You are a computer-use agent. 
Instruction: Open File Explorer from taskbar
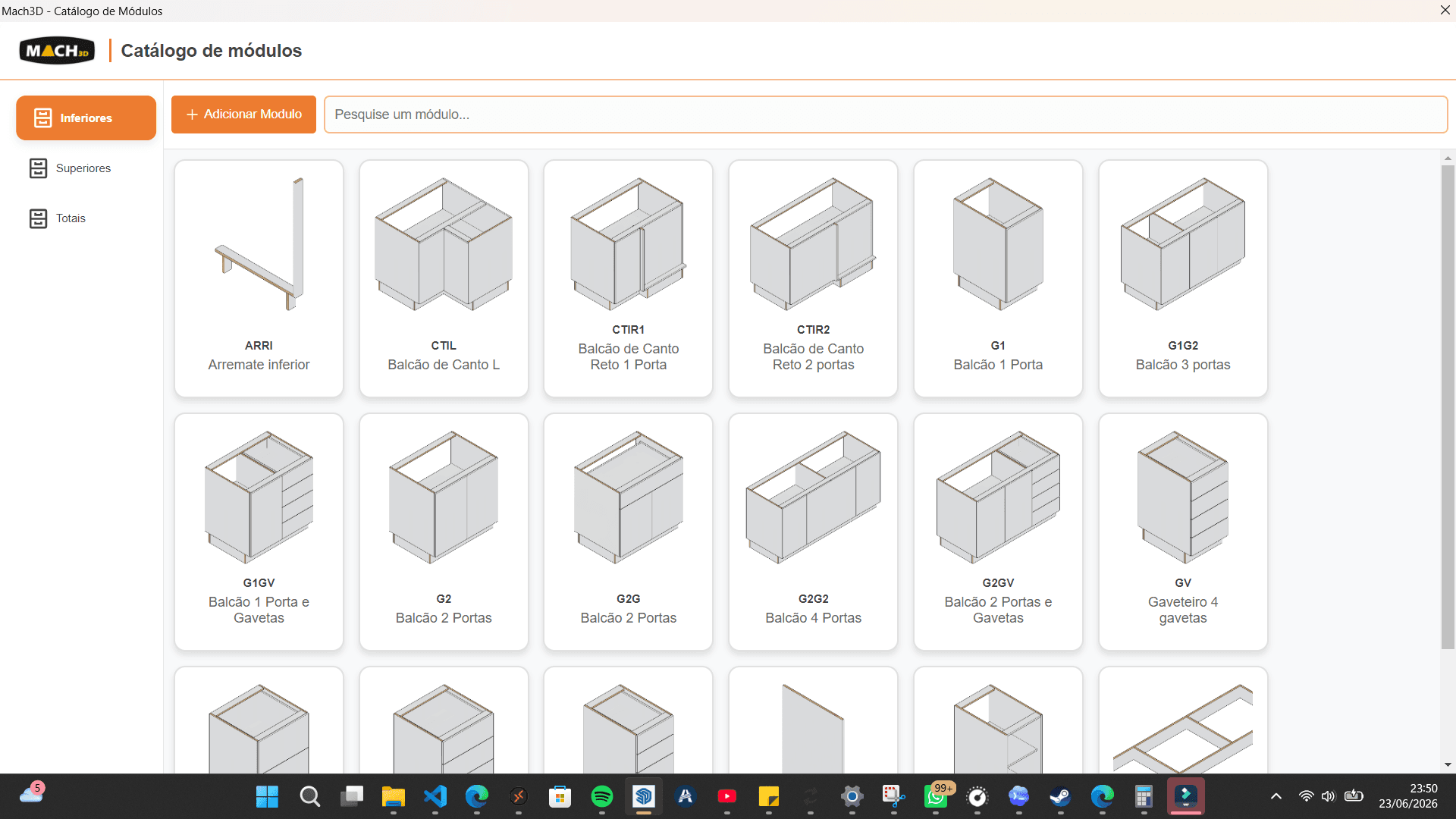[x=393, y=796]
